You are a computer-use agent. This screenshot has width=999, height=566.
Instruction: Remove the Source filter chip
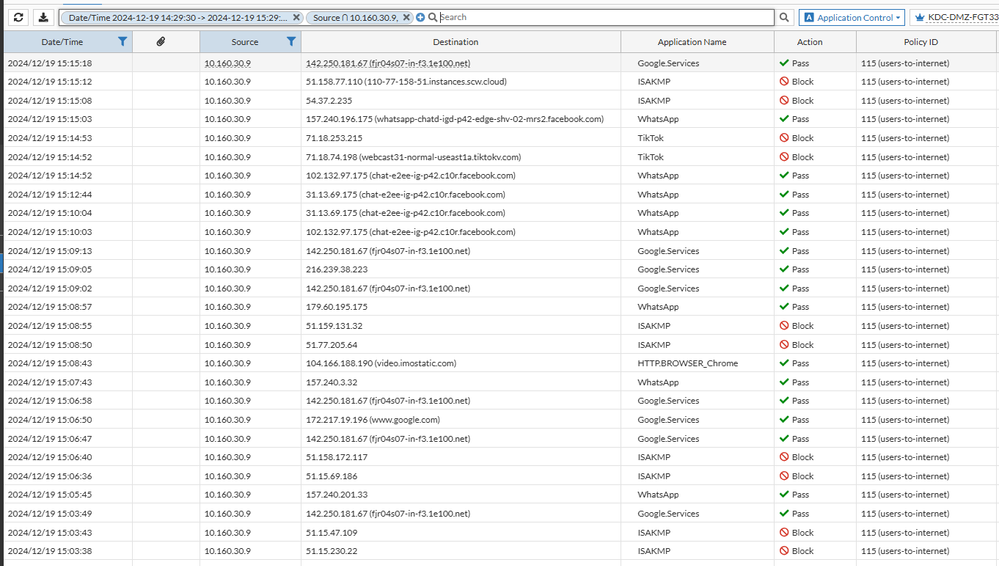406,17
